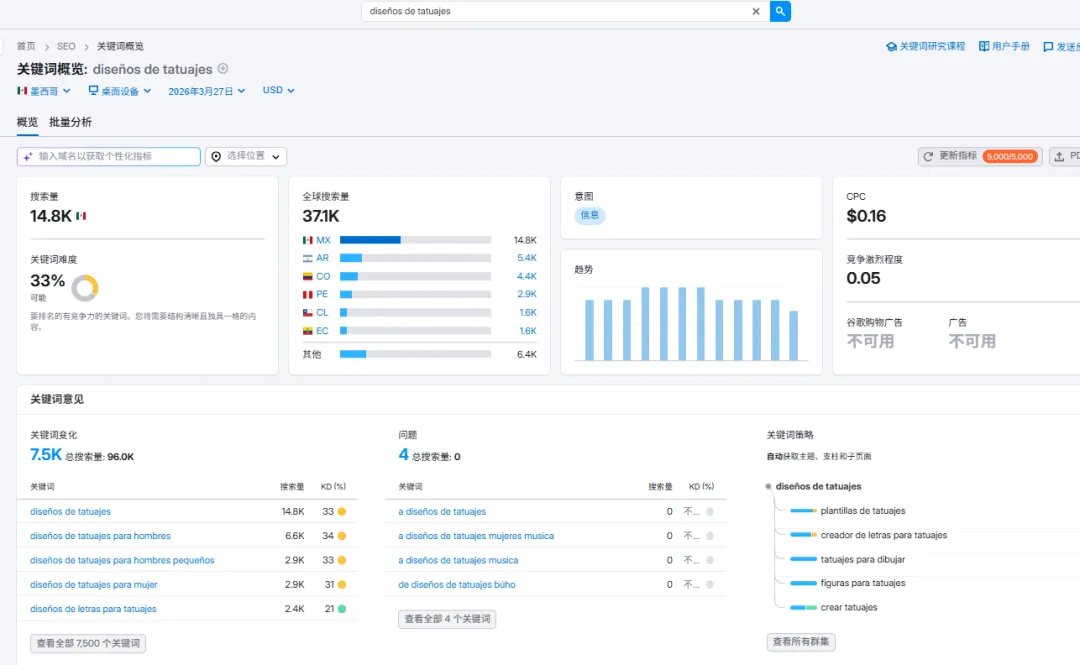Image resolution: width=1080 pixels, height=665 pixels.
Task: Click the refresh icon on 更新指标 button
Action: [928, 156]
